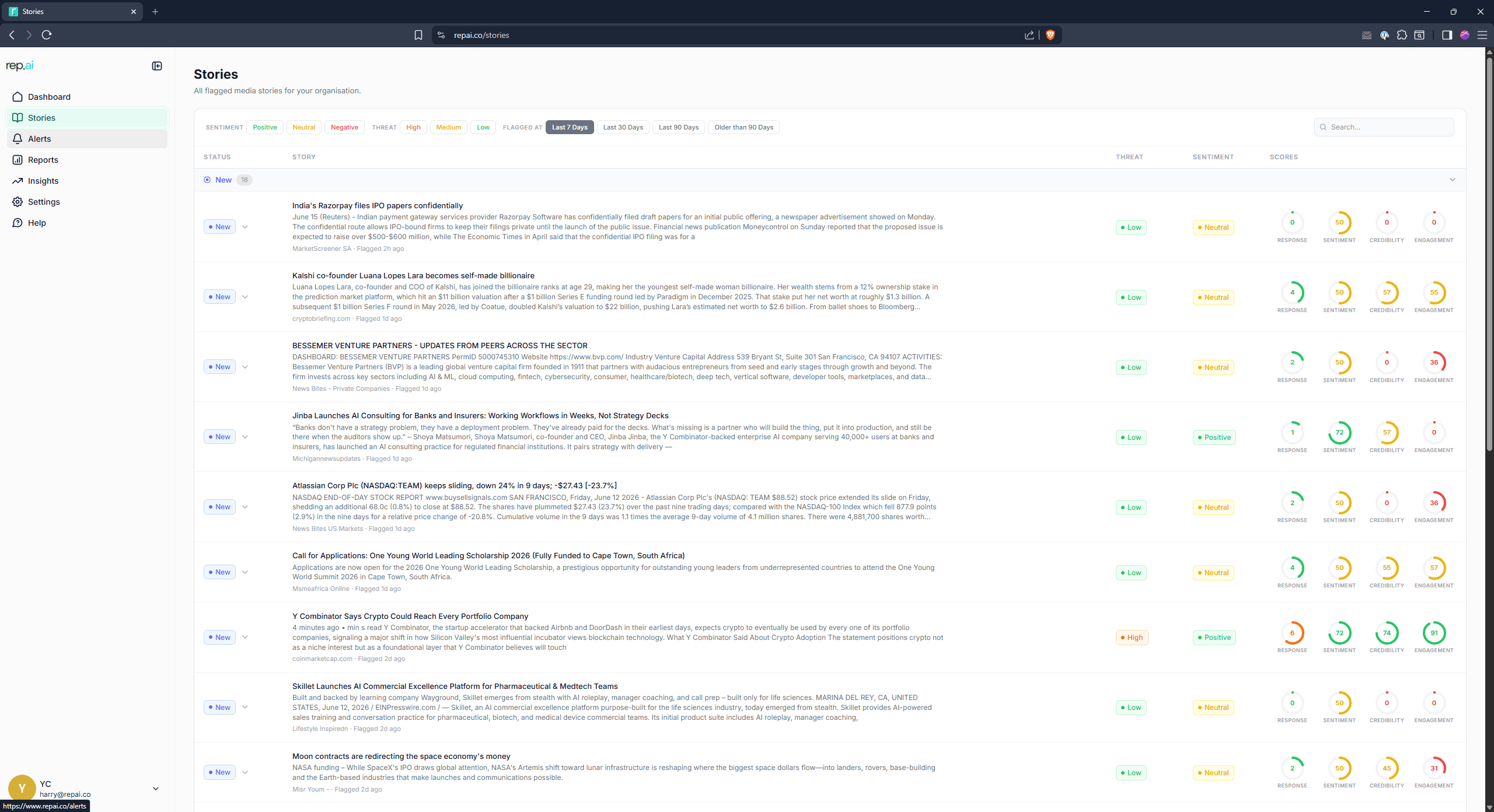The width and height of the screenshot is (1494, 812).
Task: Toggle the browser sidebar panel icon
Action: pos(1447,35)
